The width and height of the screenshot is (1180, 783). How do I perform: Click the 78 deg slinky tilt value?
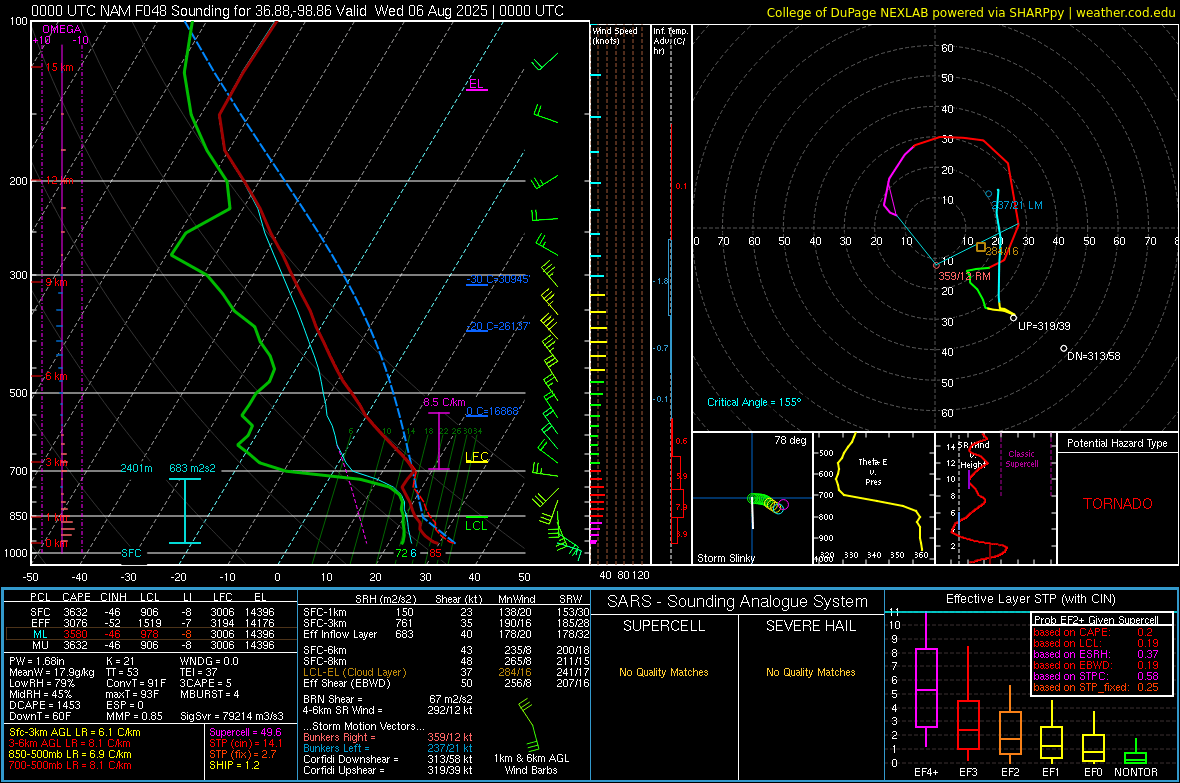pyautogui.click(x=790, y=440)
